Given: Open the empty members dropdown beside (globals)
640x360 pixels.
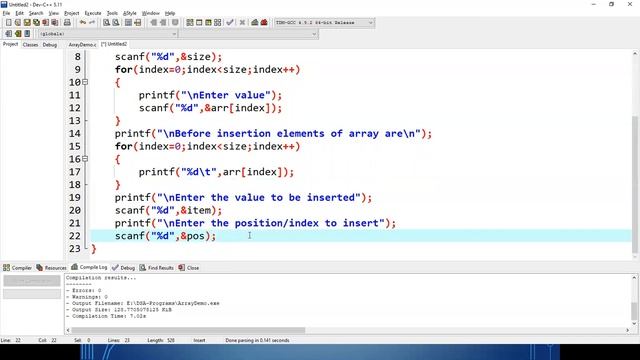Looking at the screenshot, I should tap(248, 33).
